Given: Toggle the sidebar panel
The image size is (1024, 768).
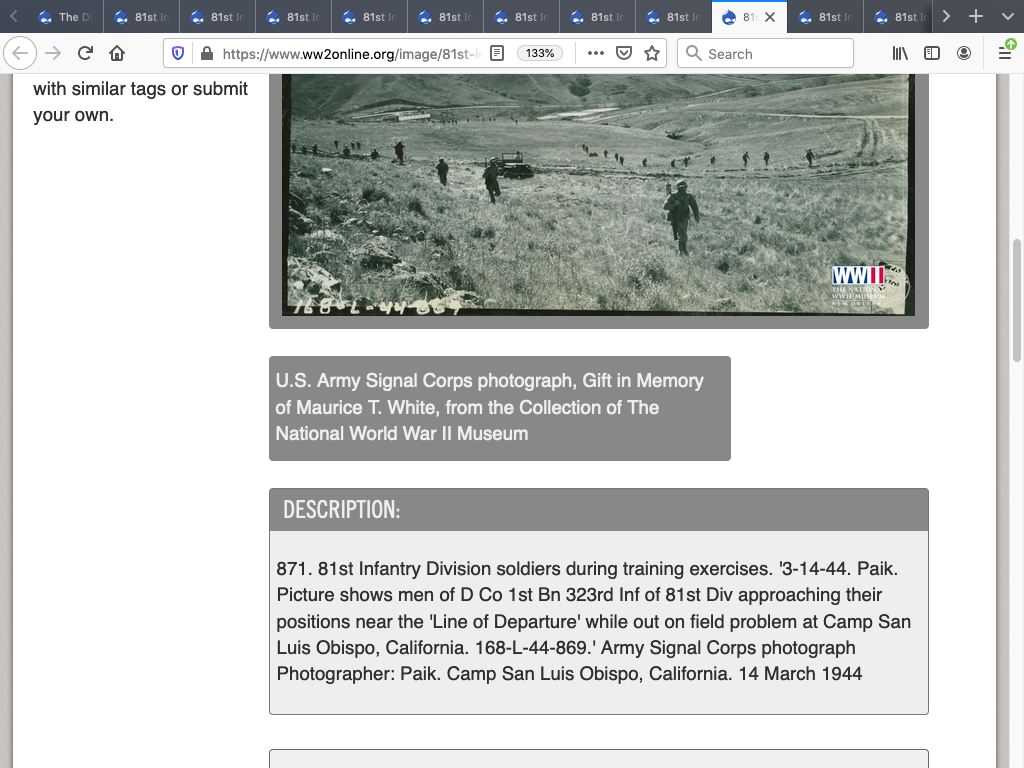Looking at the screenshot, I should click(932, 53).
